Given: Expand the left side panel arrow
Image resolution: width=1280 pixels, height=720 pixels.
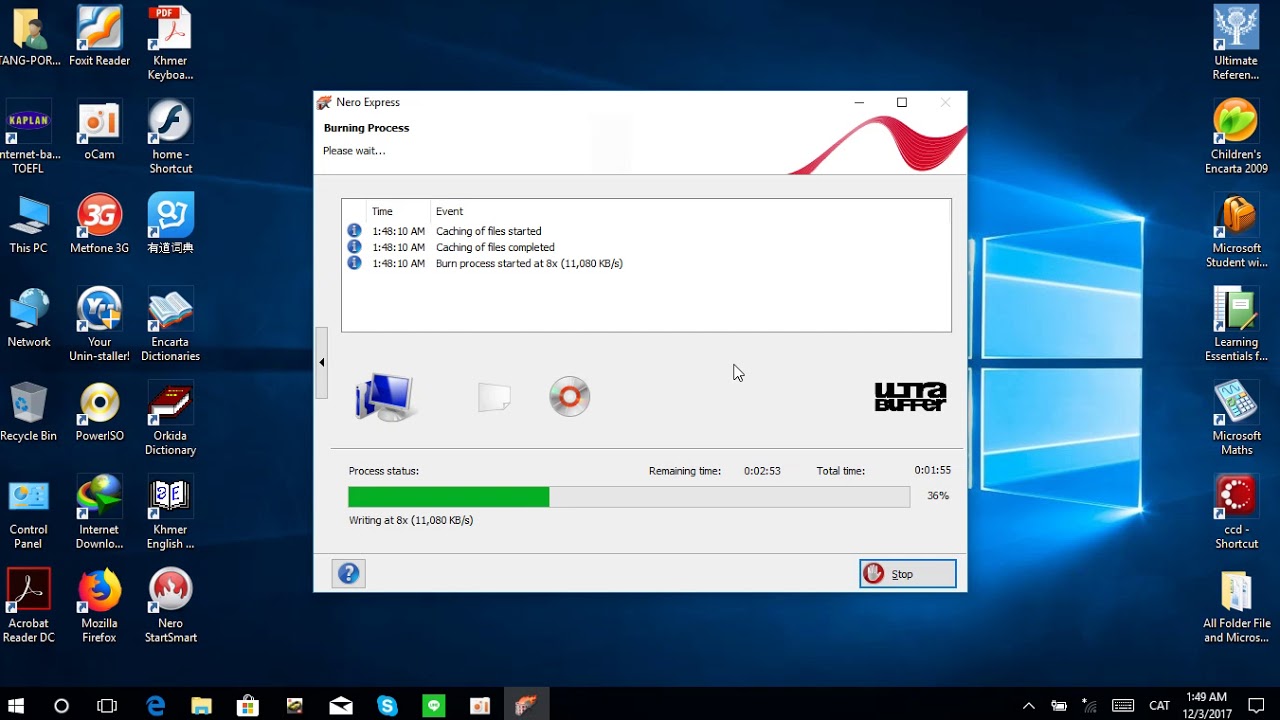Looking at the screenshot, I should (x=321, y=362).
